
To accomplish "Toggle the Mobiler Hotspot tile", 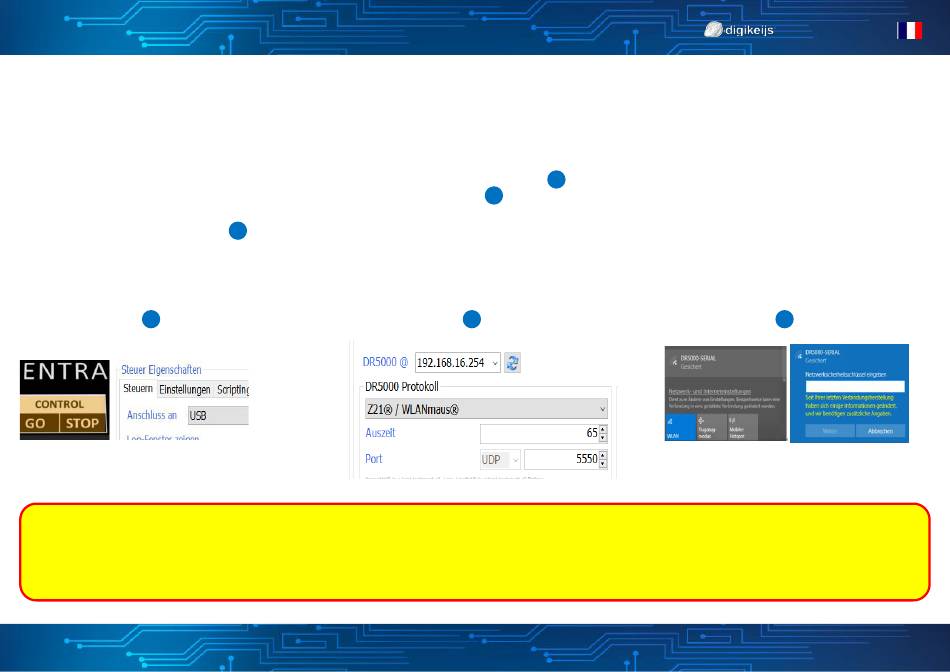I will (x=742, y=427).
